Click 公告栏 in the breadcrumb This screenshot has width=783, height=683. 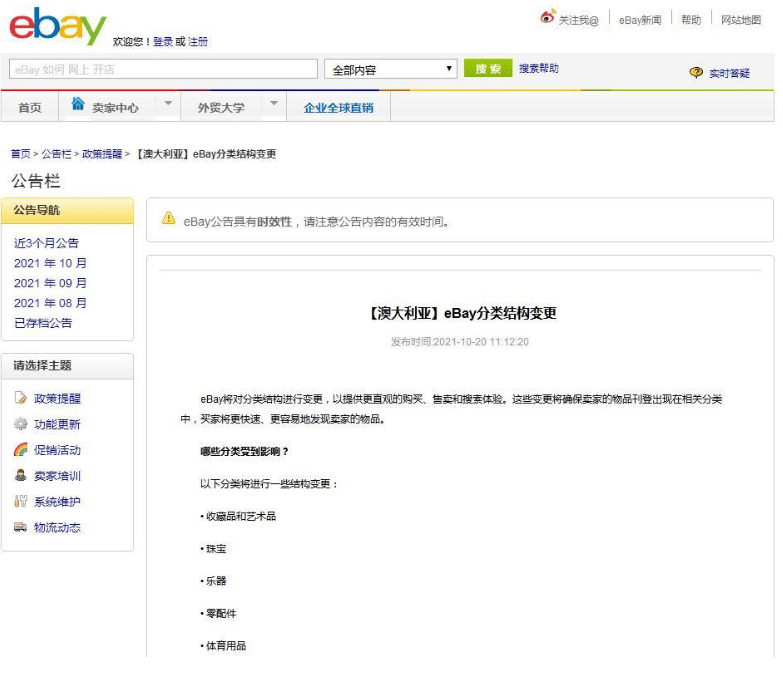pyautogui.click(x=56, y=154)
